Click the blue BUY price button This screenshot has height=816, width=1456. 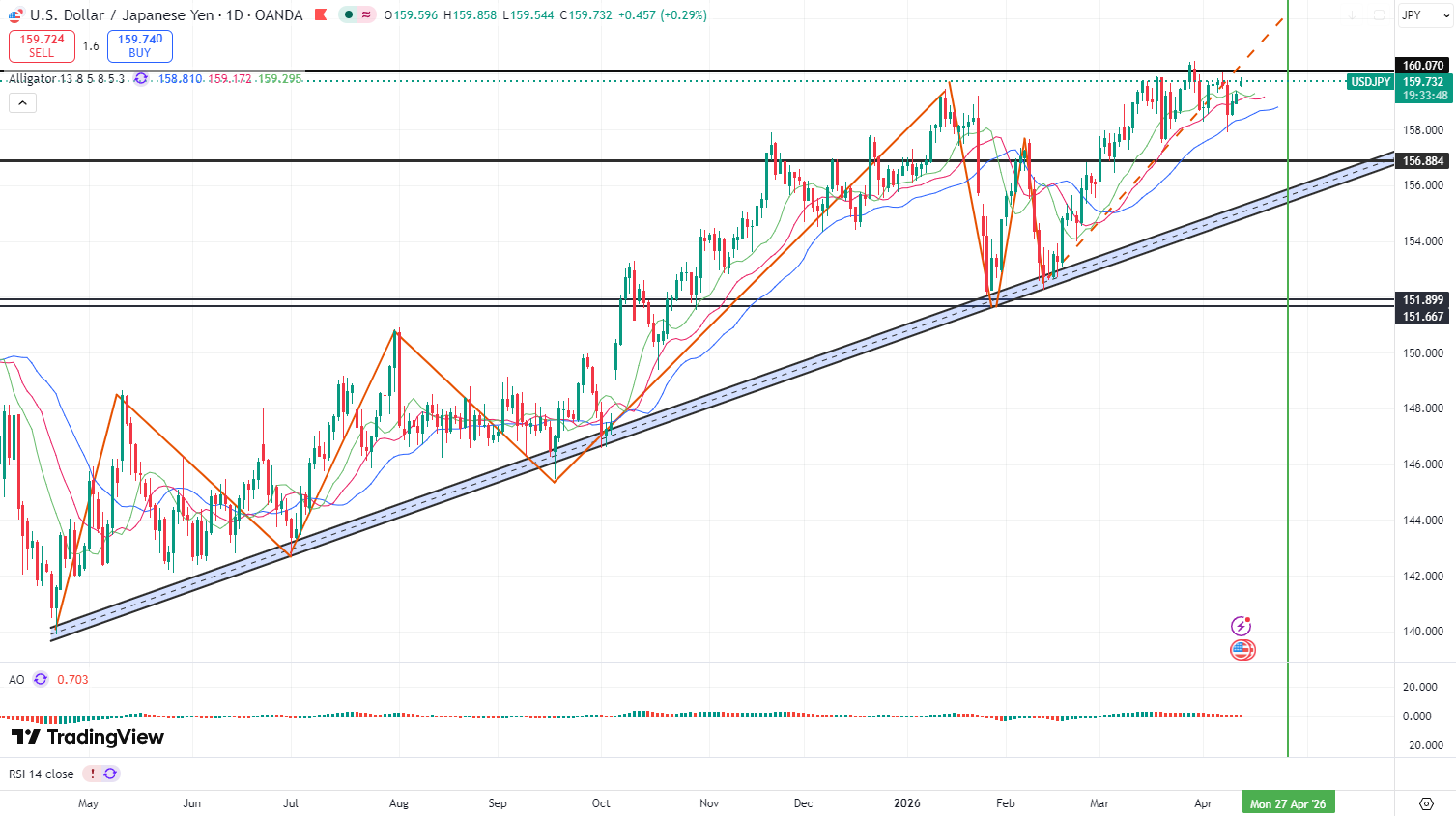coord(140,46)
